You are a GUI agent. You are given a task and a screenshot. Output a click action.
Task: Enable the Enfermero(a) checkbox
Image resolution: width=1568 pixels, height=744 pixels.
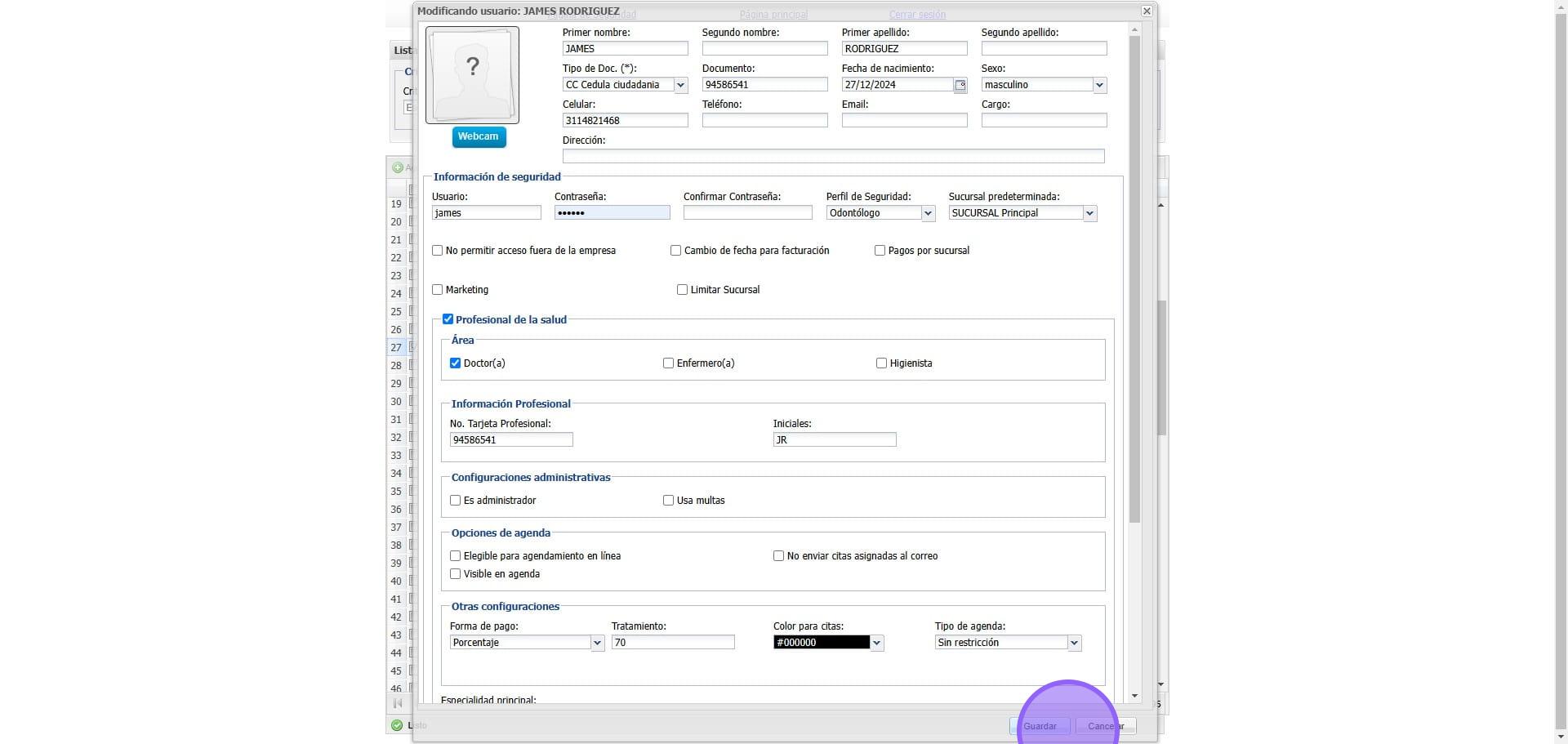[668, 363]
